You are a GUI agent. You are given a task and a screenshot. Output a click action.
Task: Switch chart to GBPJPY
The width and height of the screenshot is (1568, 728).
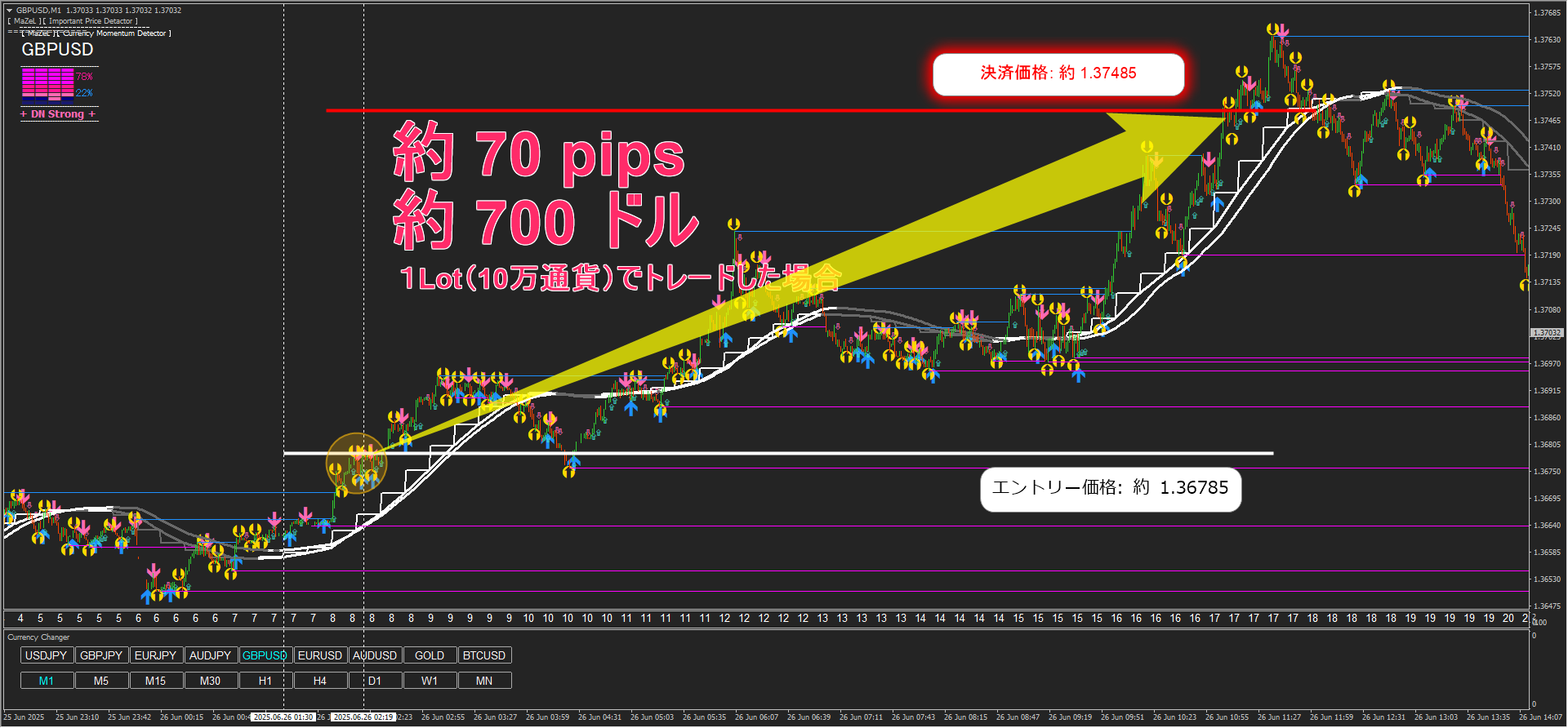pos(101,655)
